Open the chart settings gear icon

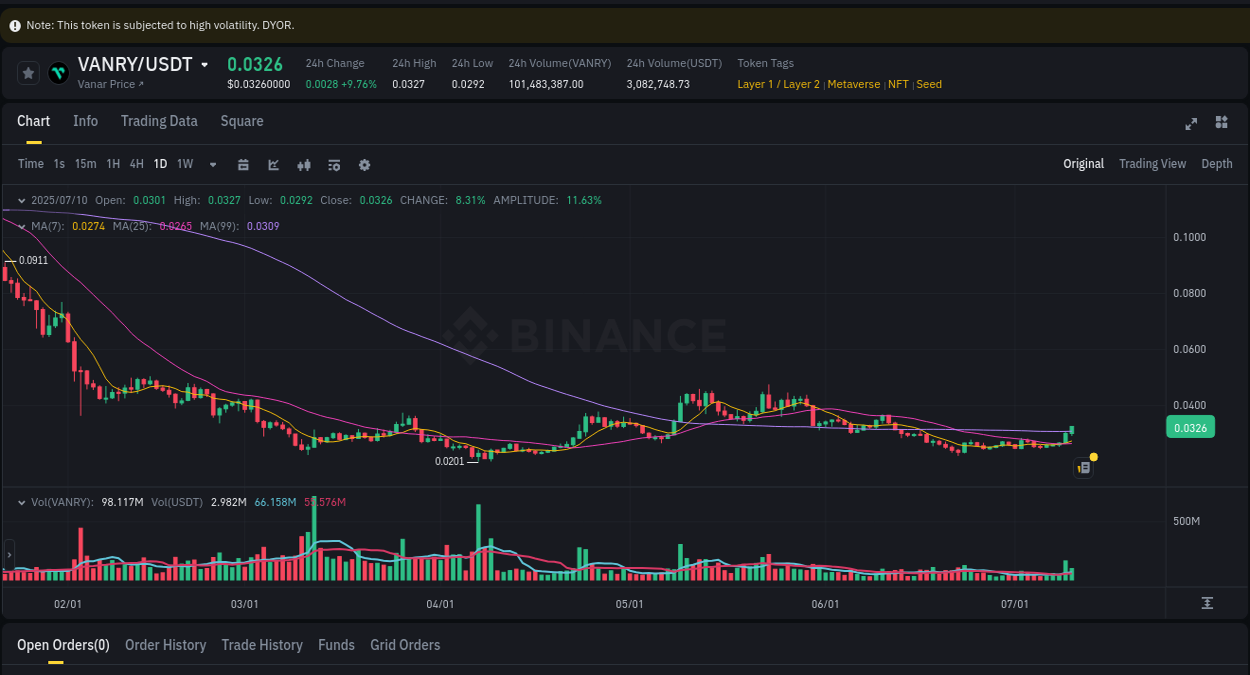(x=364, y=164)
